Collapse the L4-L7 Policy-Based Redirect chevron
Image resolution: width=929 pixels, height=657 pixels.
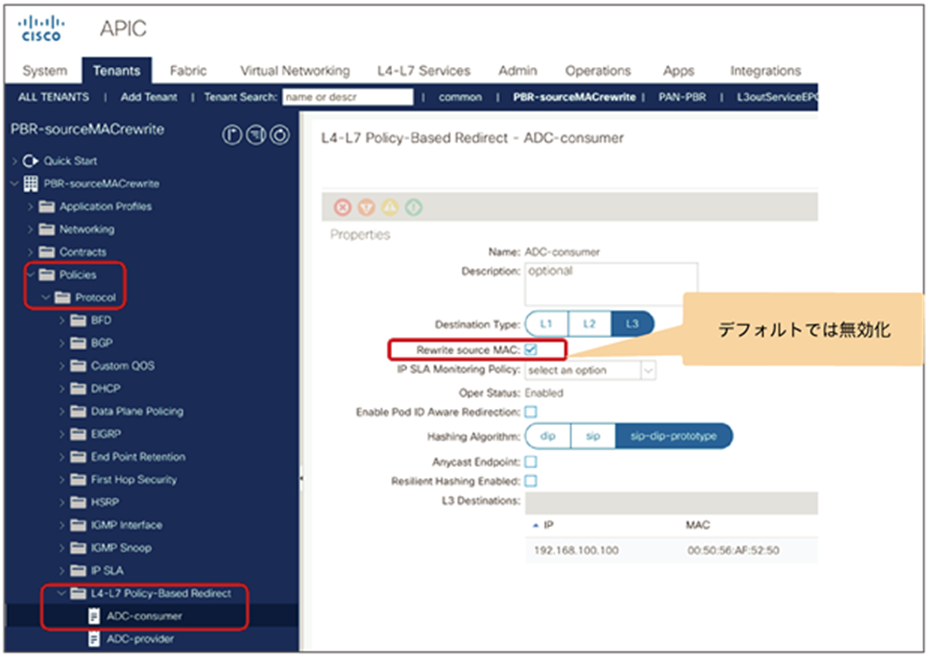(x=62, y=593)
